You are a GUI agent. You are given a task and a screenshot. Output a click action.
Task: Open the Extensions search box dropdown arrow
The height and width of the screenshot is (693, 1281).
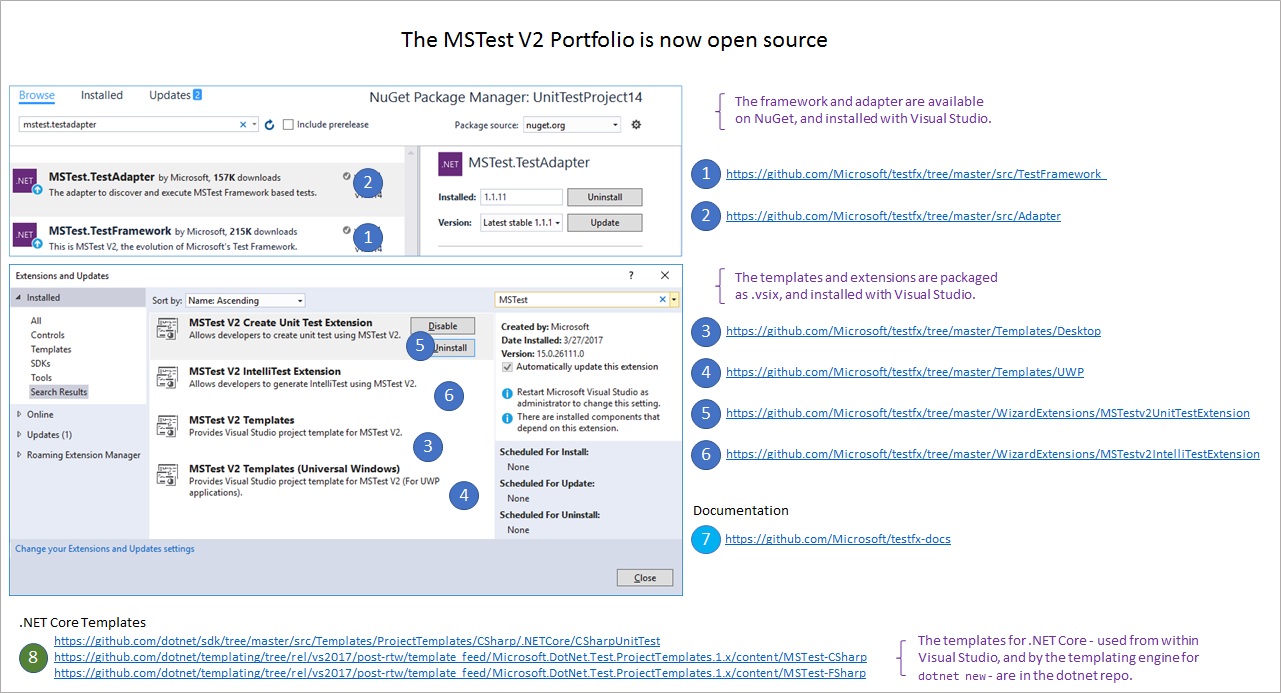(675, 299)
